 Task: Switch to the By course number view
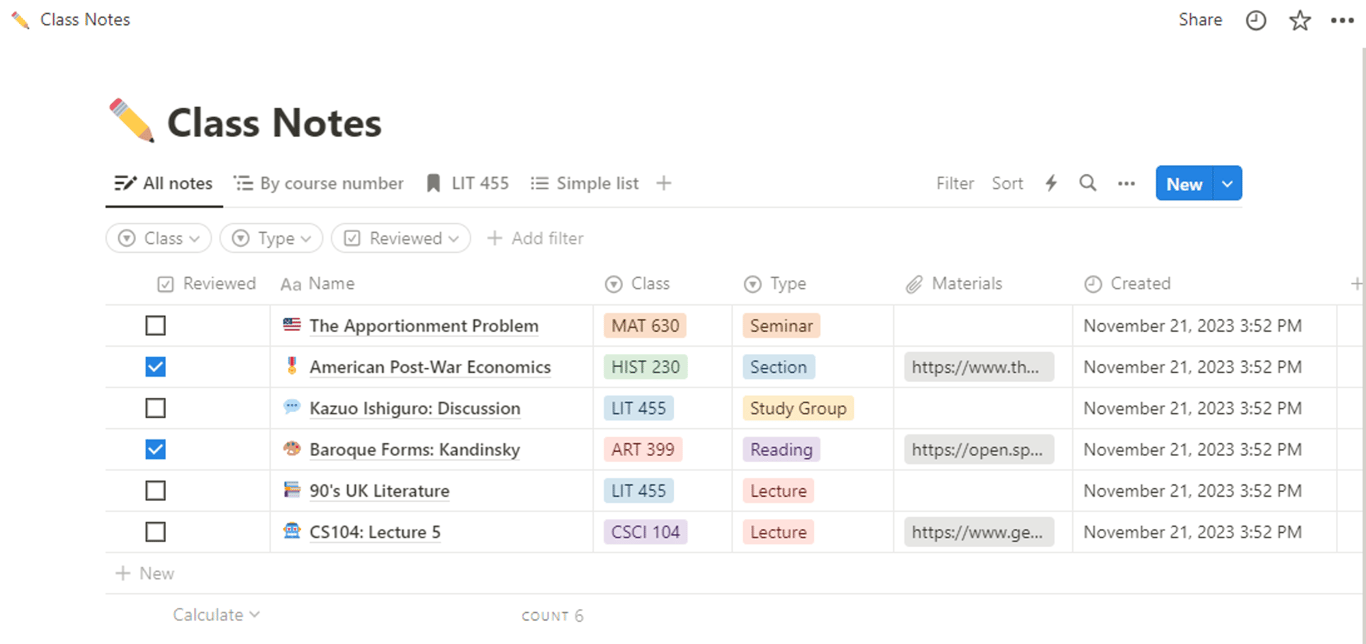click(x=319, y=183)
